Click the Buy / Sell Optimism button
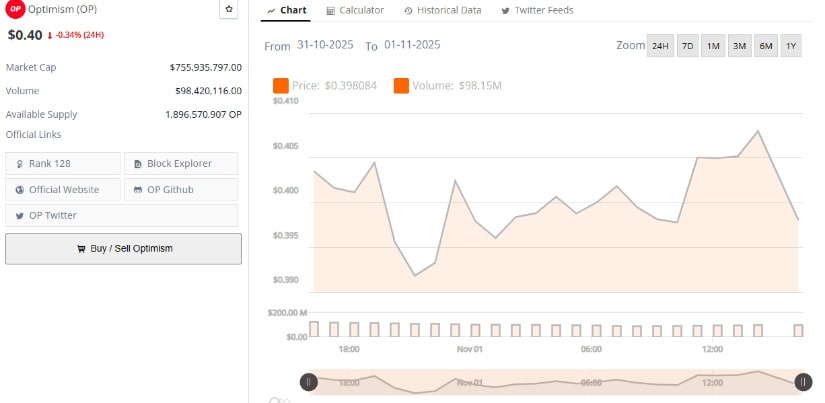This screenshot has height=403, width=825. click(x=124, y=249)
